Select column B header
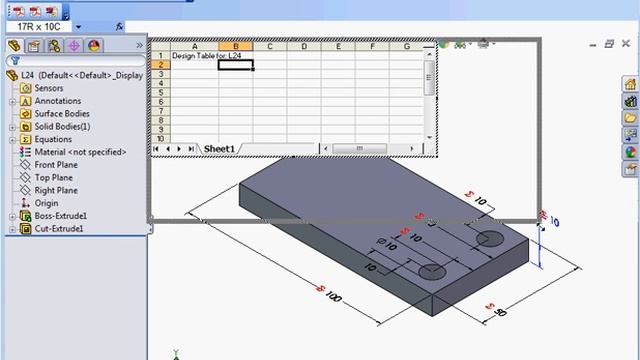This screenshot has height=360, width=640. pos(236,46)
